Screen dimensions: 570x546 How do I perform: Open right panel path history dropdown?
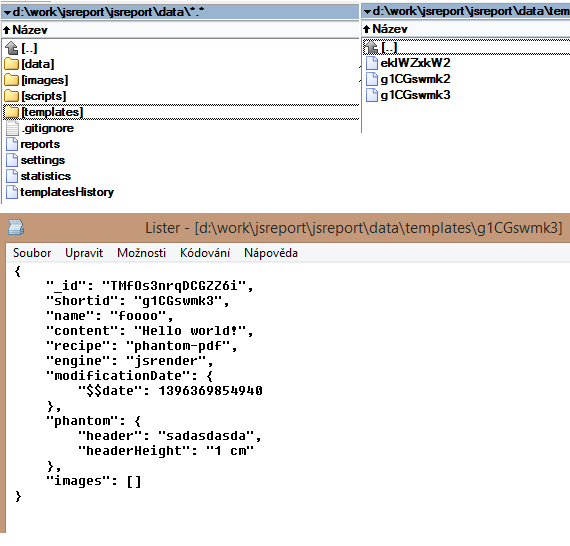tap(367, 12)
